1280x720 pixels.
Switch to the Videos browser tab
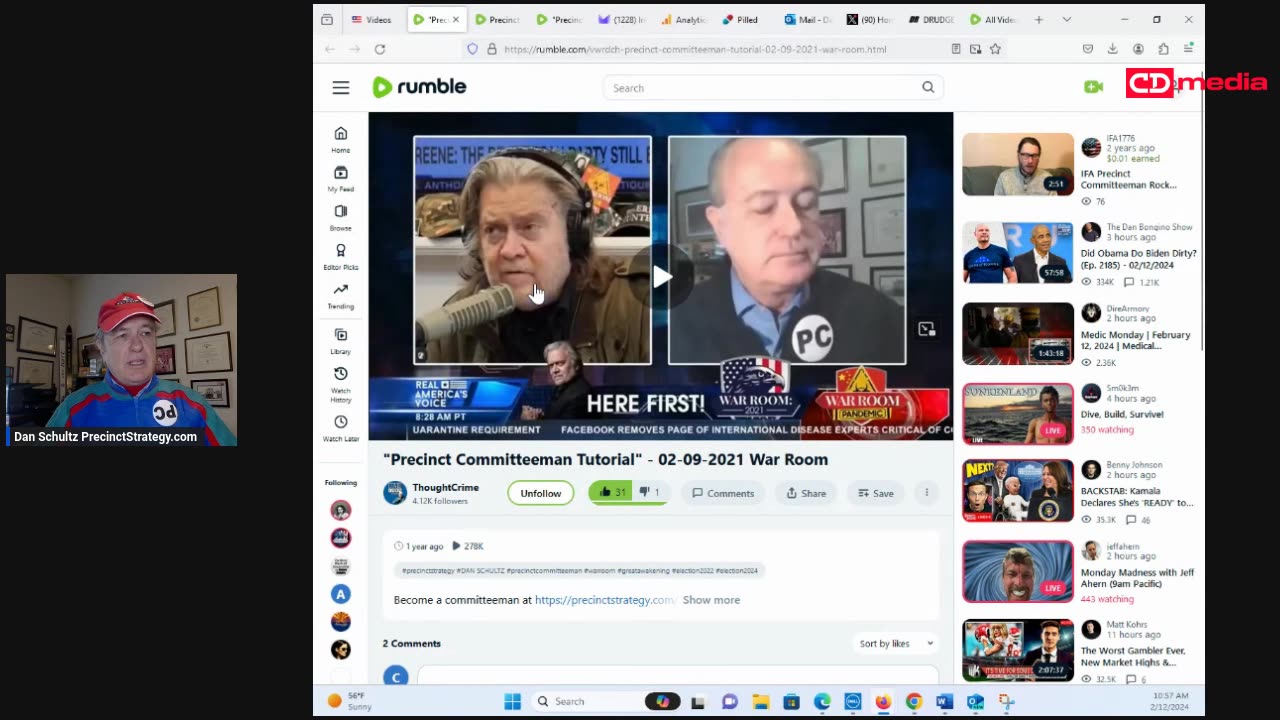coord(373,20)
